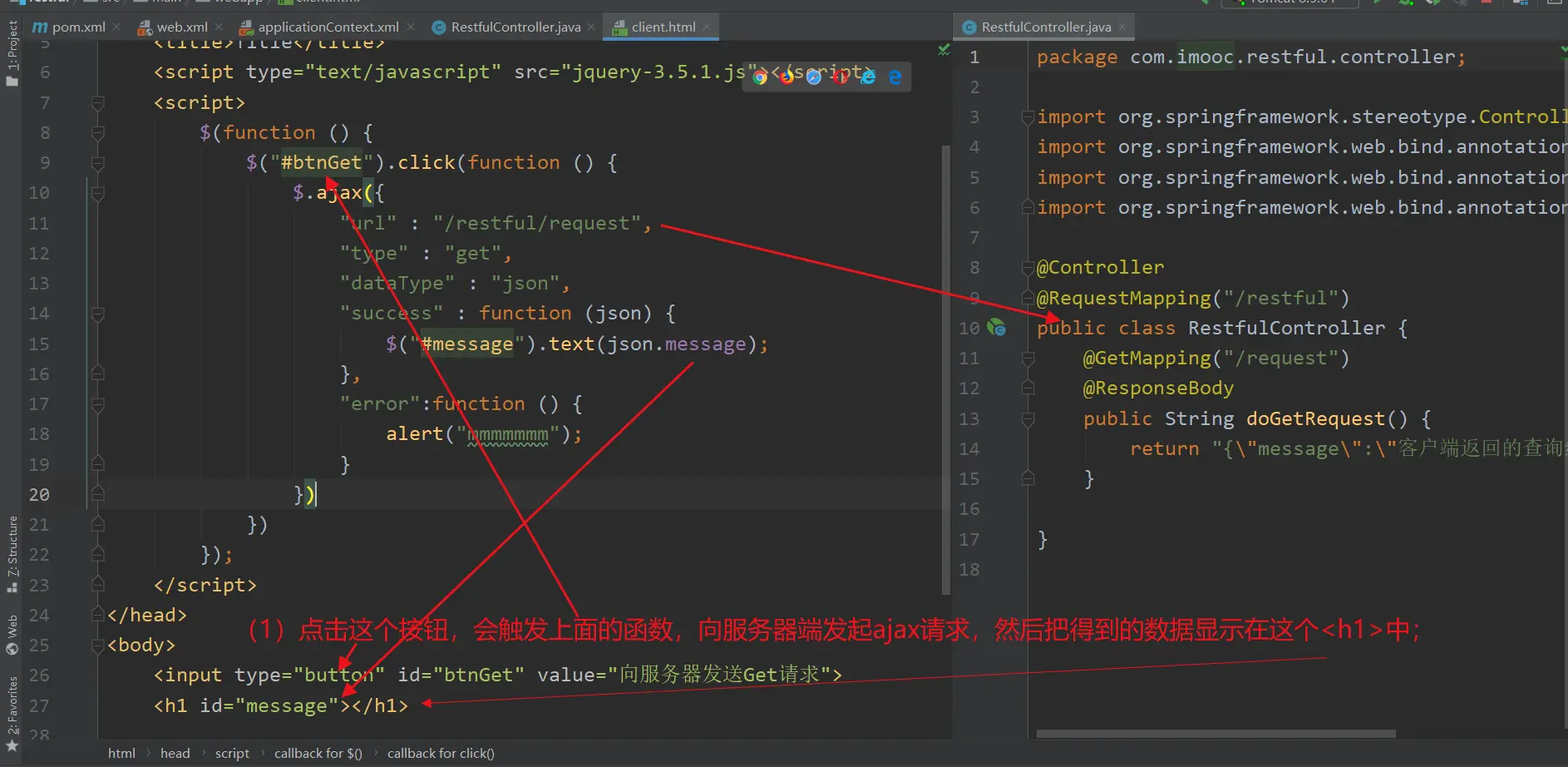Click 'callback for click()' breadcrumb
This screenshot has width=1568, height=767.
441,753
